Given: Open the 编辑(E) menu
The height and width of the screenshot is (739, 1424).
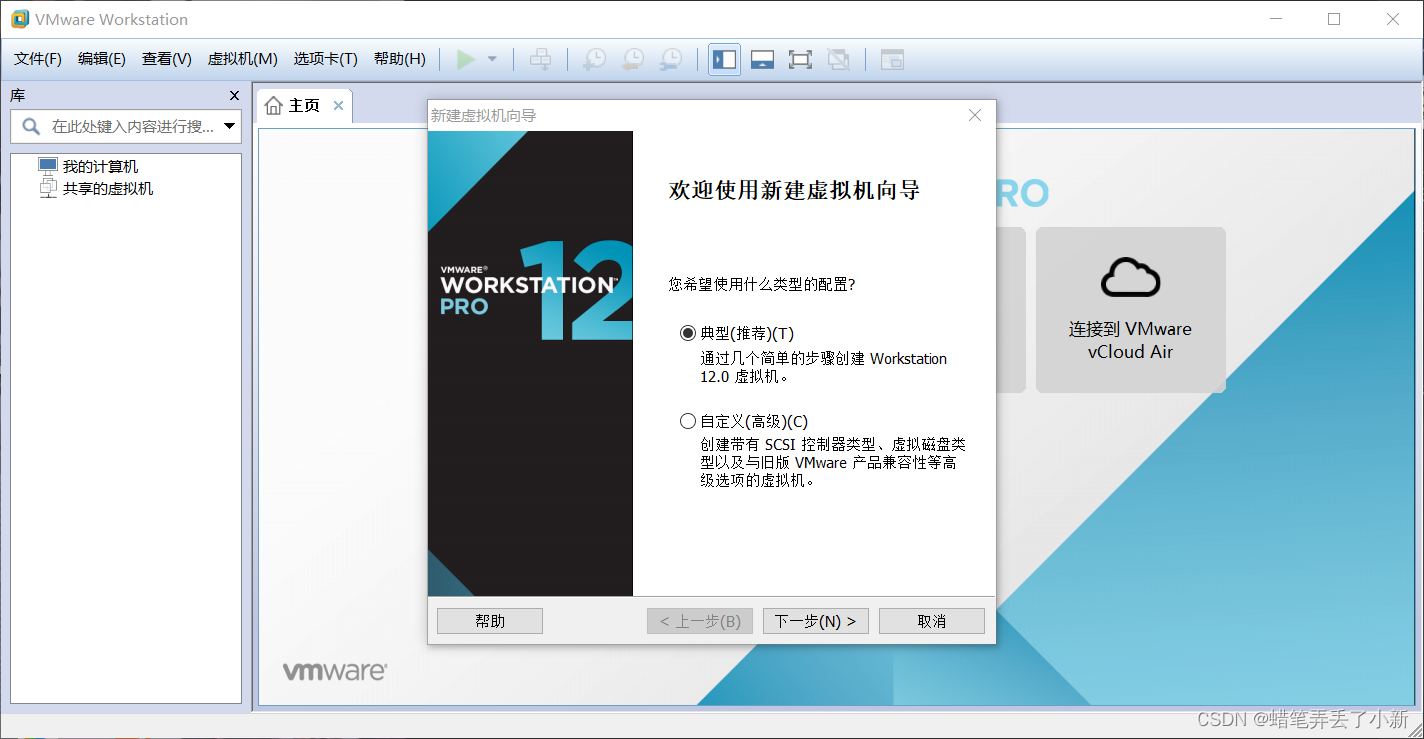Looking at the screenshot, I should tap(102, 59).
